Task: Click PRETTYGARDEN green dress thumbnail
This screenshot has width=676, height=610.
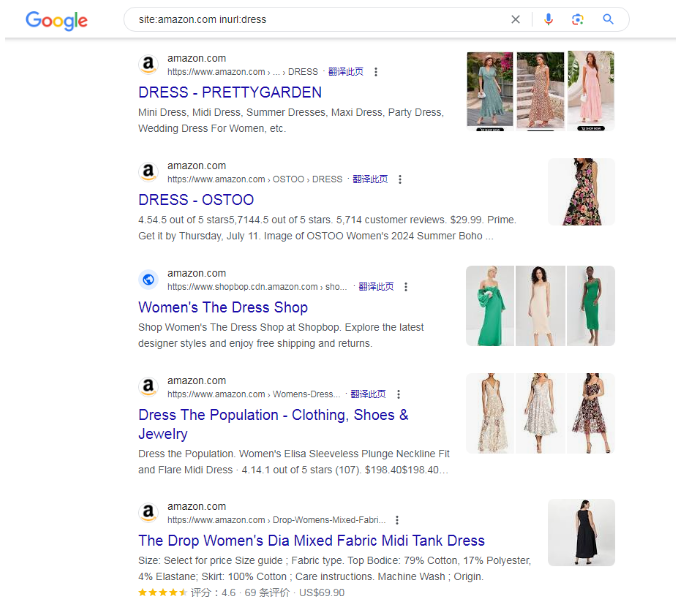Action: click(490, 91)
